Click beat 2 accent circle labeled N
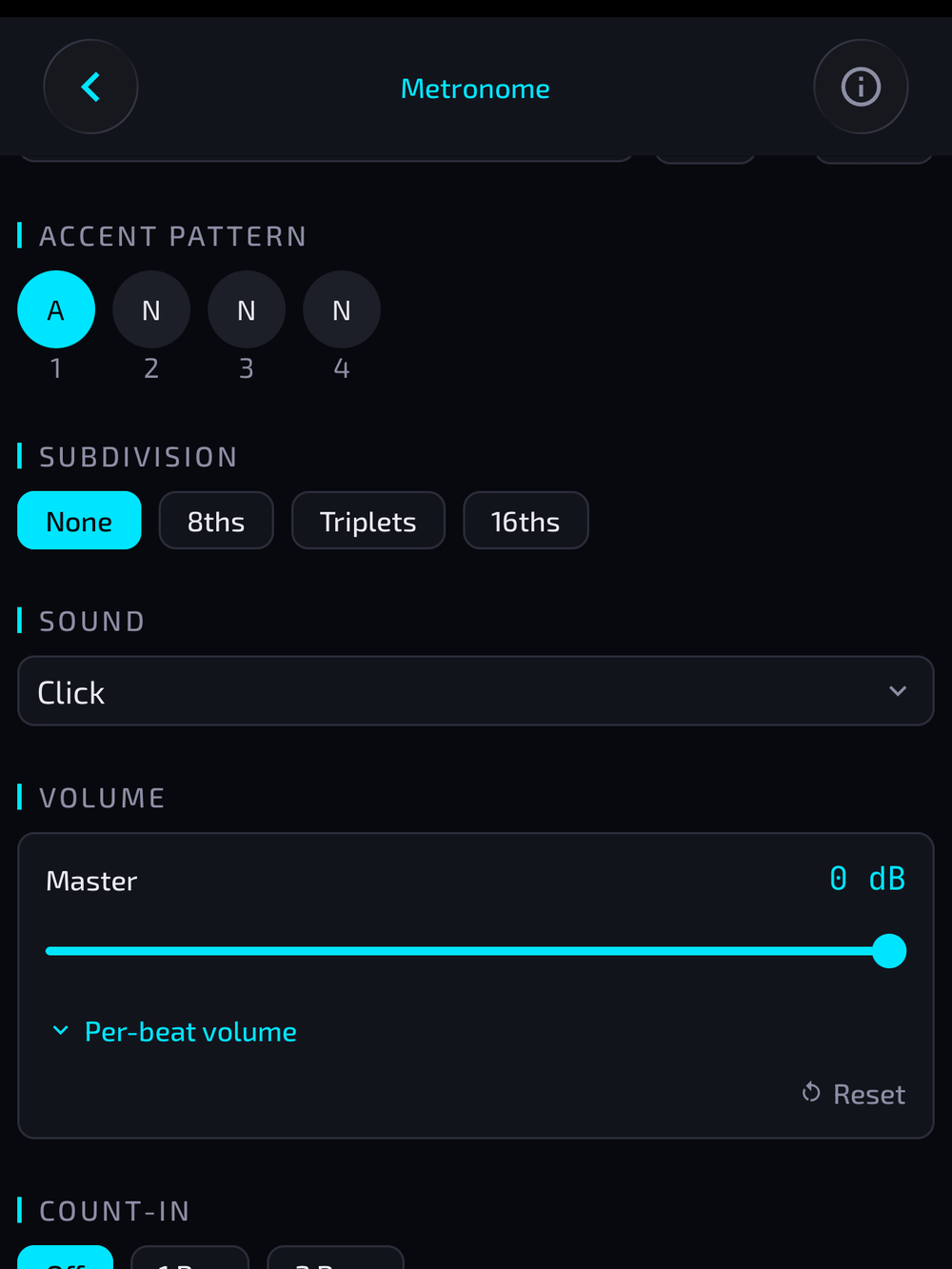952x1269 pixels. coord(150,309)
